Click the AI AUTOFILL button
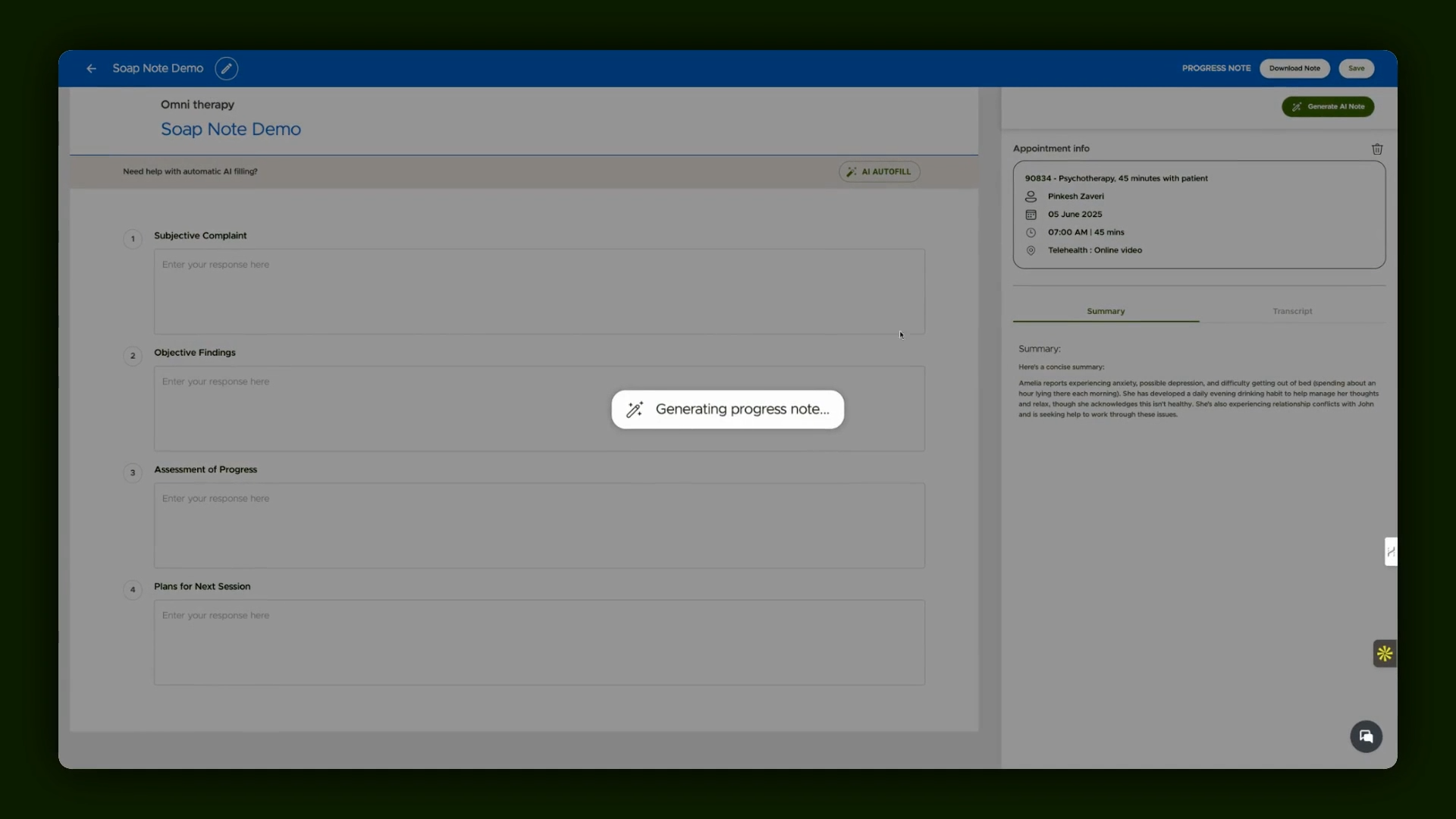 tap(879, 172)
